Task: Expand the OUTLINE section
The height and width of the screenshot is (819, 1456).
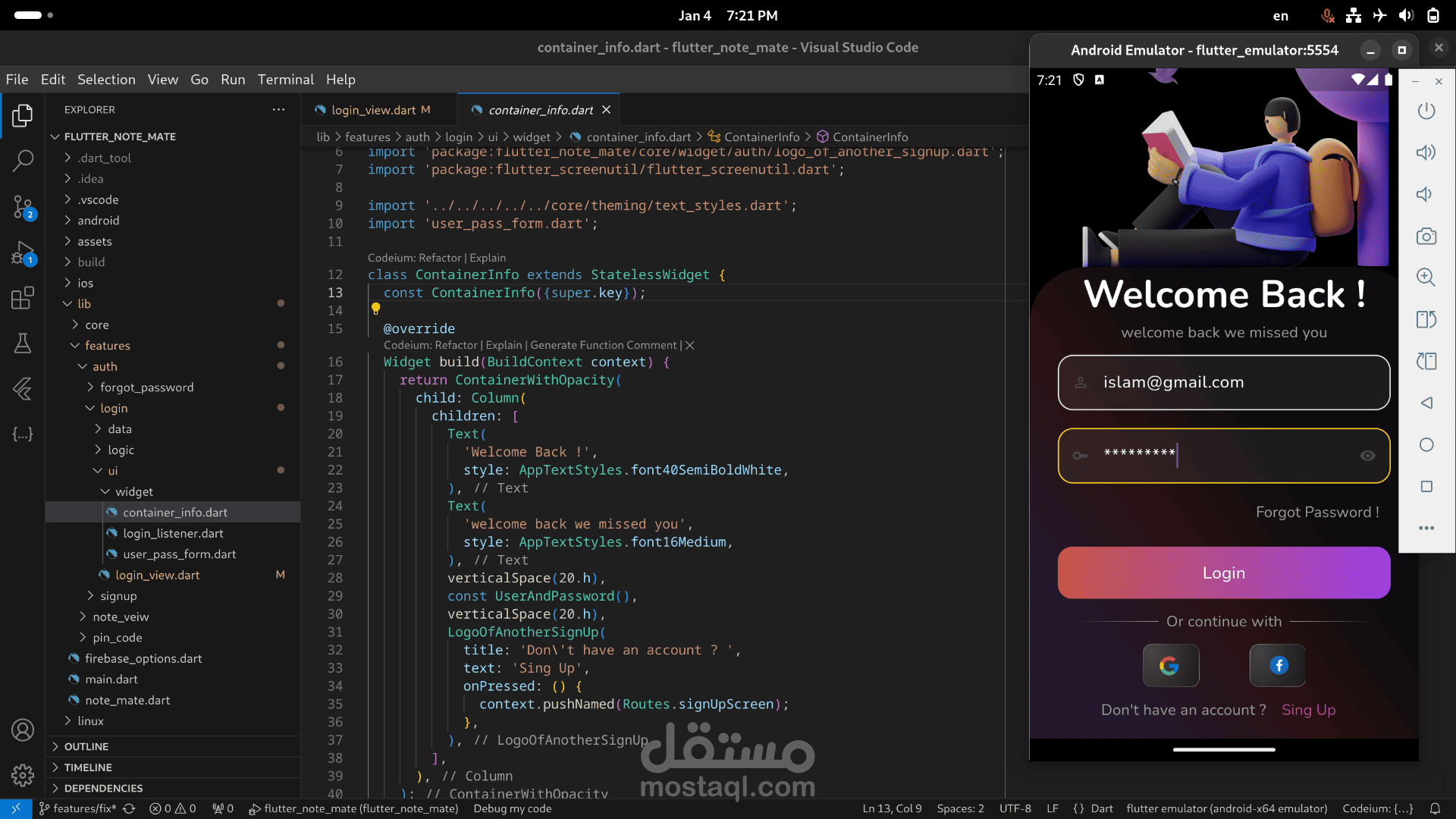Action: click(x=173, y=746)
